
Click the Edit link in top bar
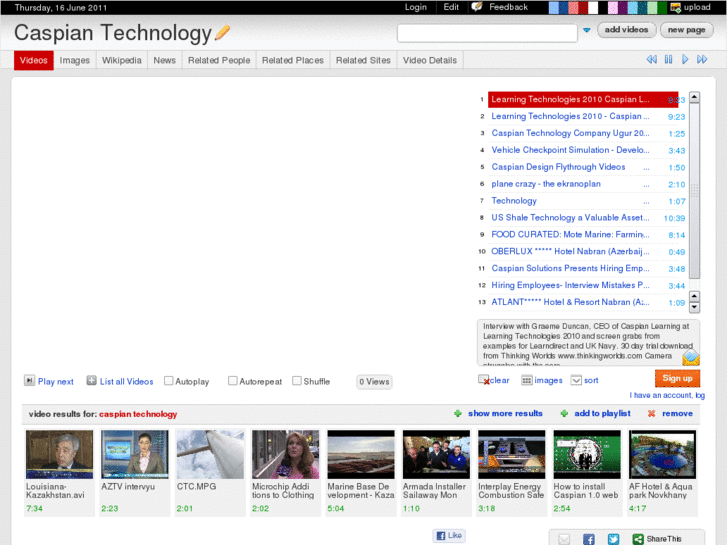(x=451, y=7)
